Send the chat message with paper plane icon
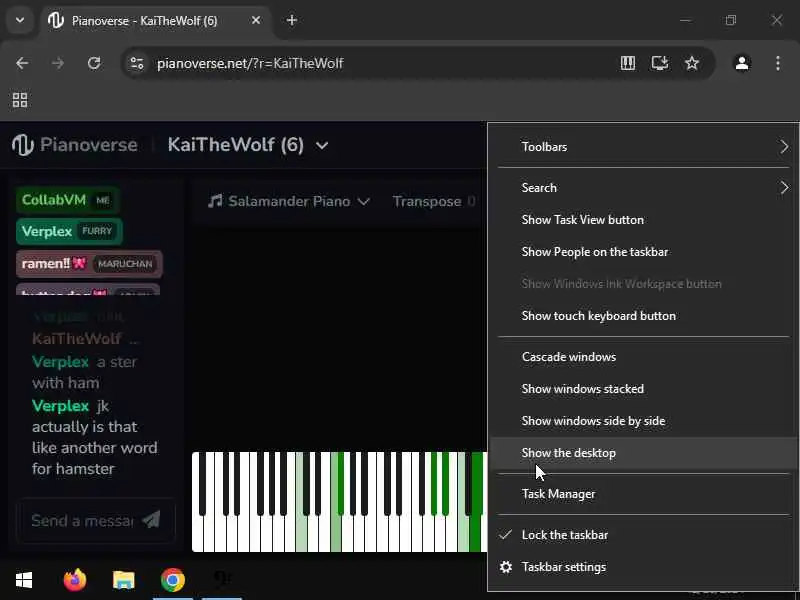The width and height of the screenshot is (800, 600). (x=151, y=520)
